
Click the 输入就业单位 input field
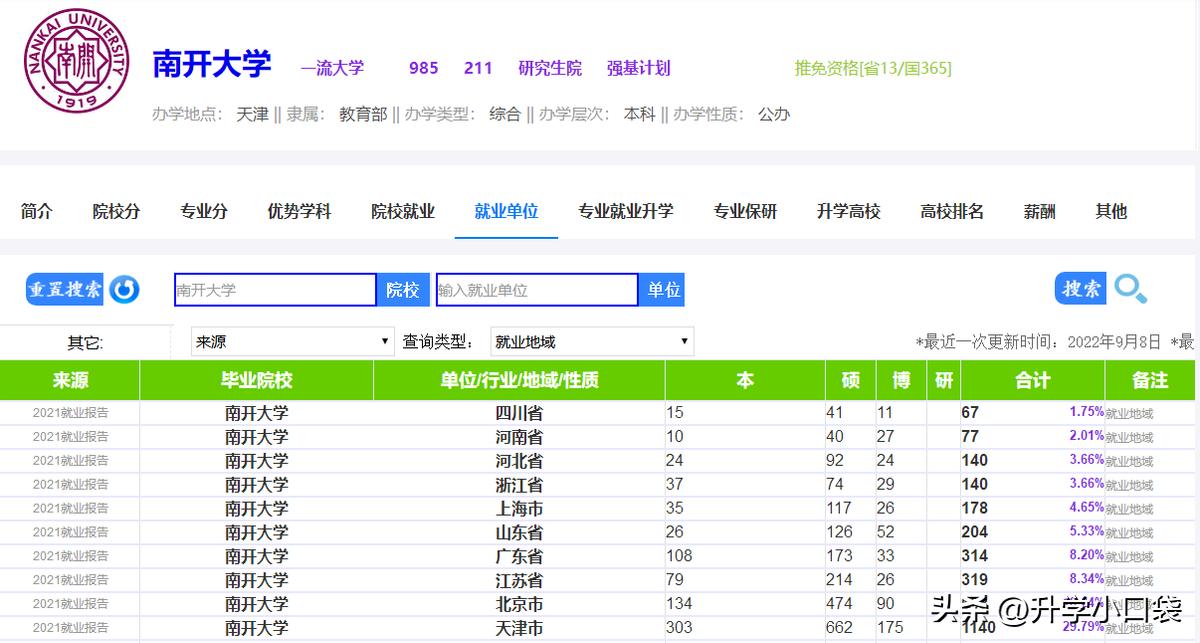point(536,289)
